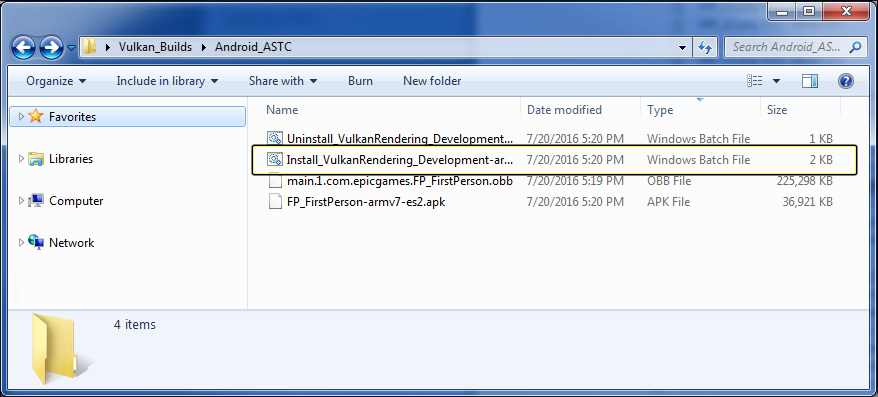Screen dimensions: 878x397
Task: Click the Back navigation arrow
Action: click(x=23, y=47)
